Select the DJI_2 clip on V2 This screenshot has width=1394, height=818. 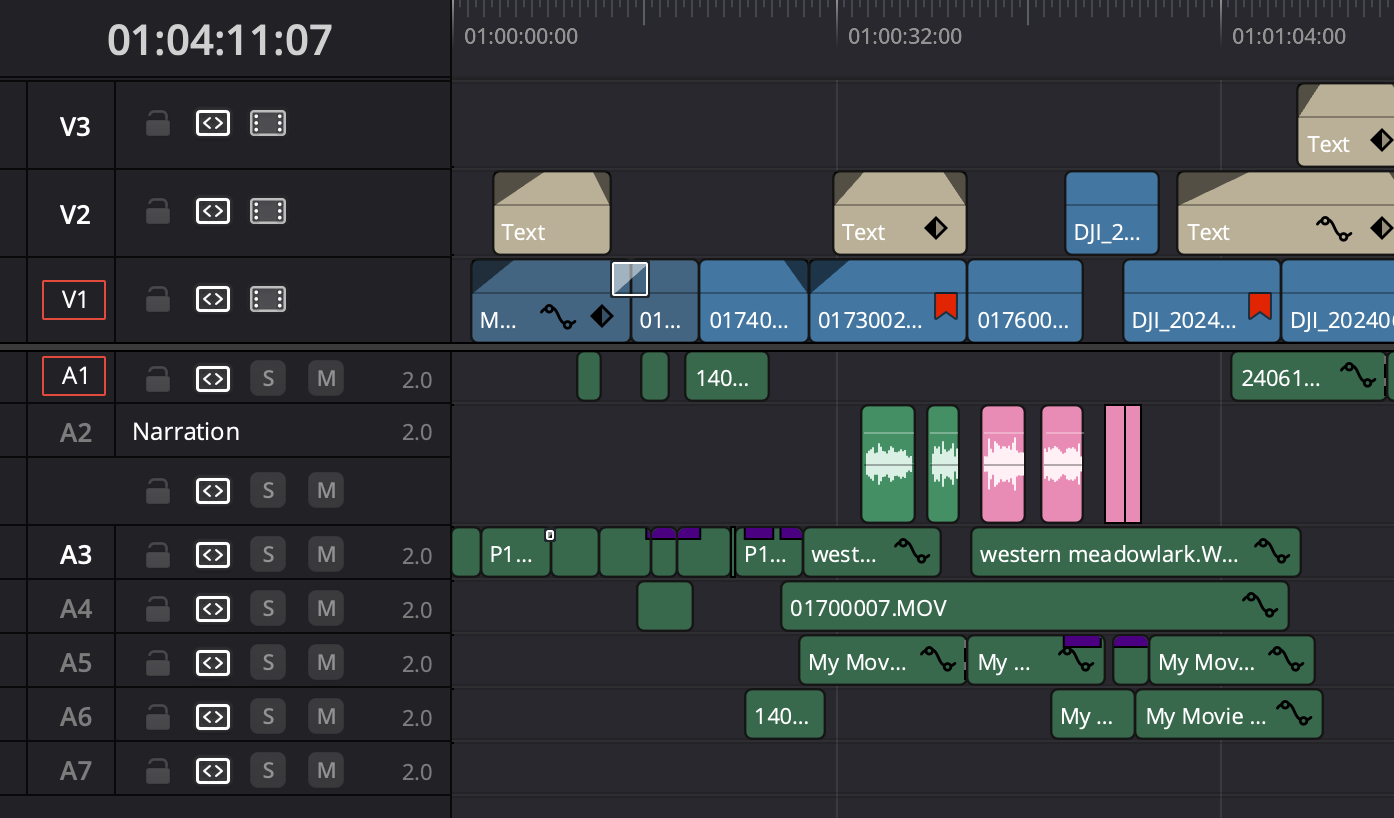coord(1112,212)
